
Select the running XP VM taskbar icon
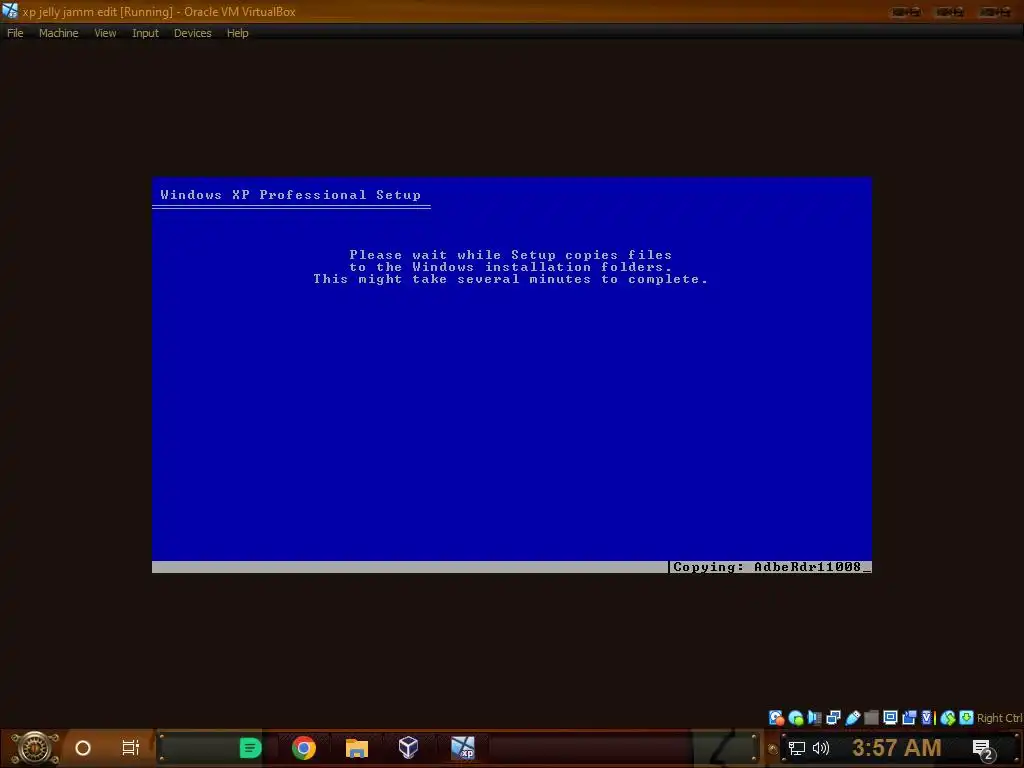click(x=463, y=748)
